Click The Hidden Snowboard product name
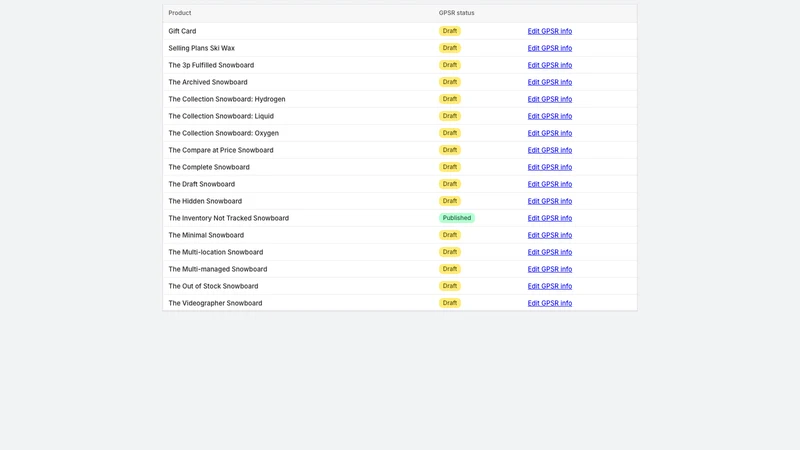 [205, 201]
